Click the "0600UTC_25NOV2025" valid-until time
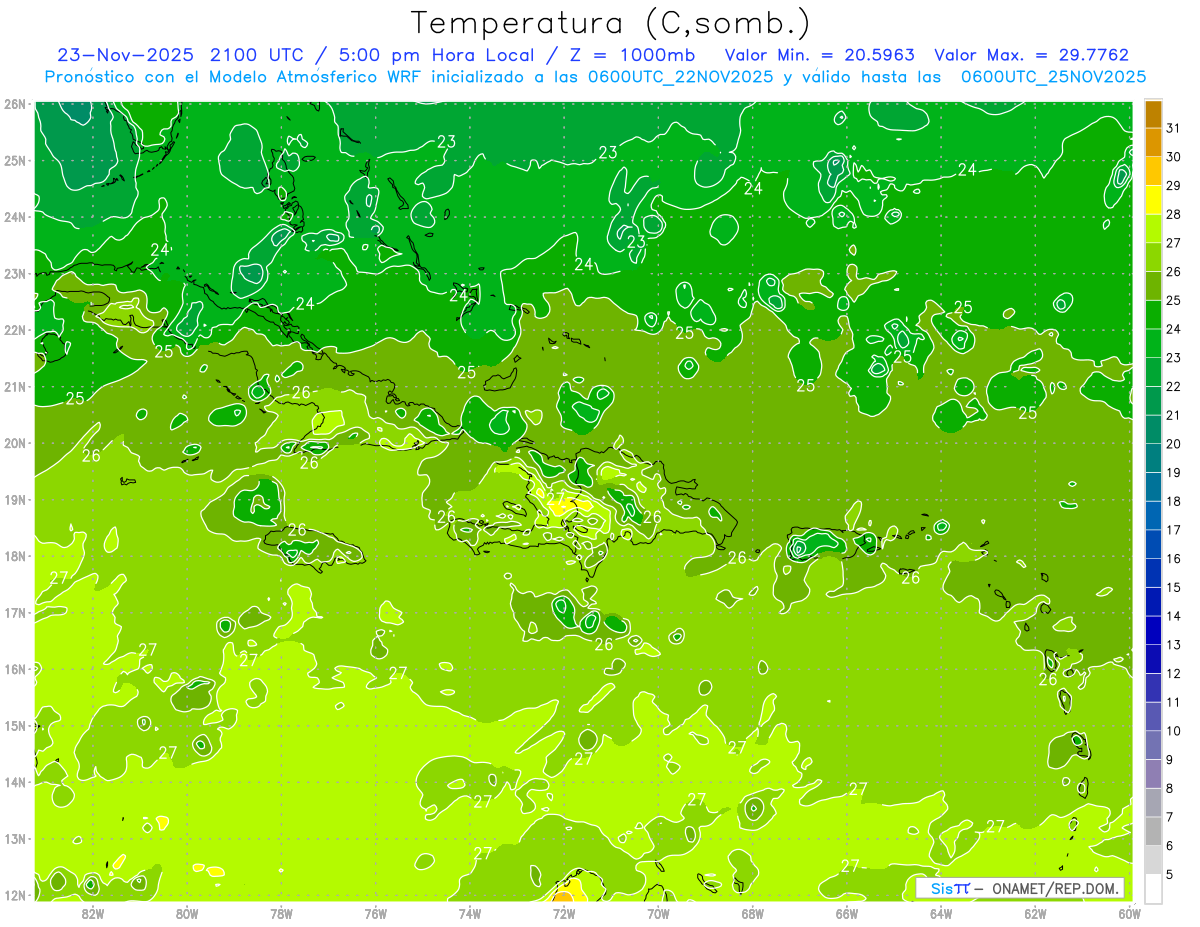The image size is (1200, 927). pos(1053,77)
